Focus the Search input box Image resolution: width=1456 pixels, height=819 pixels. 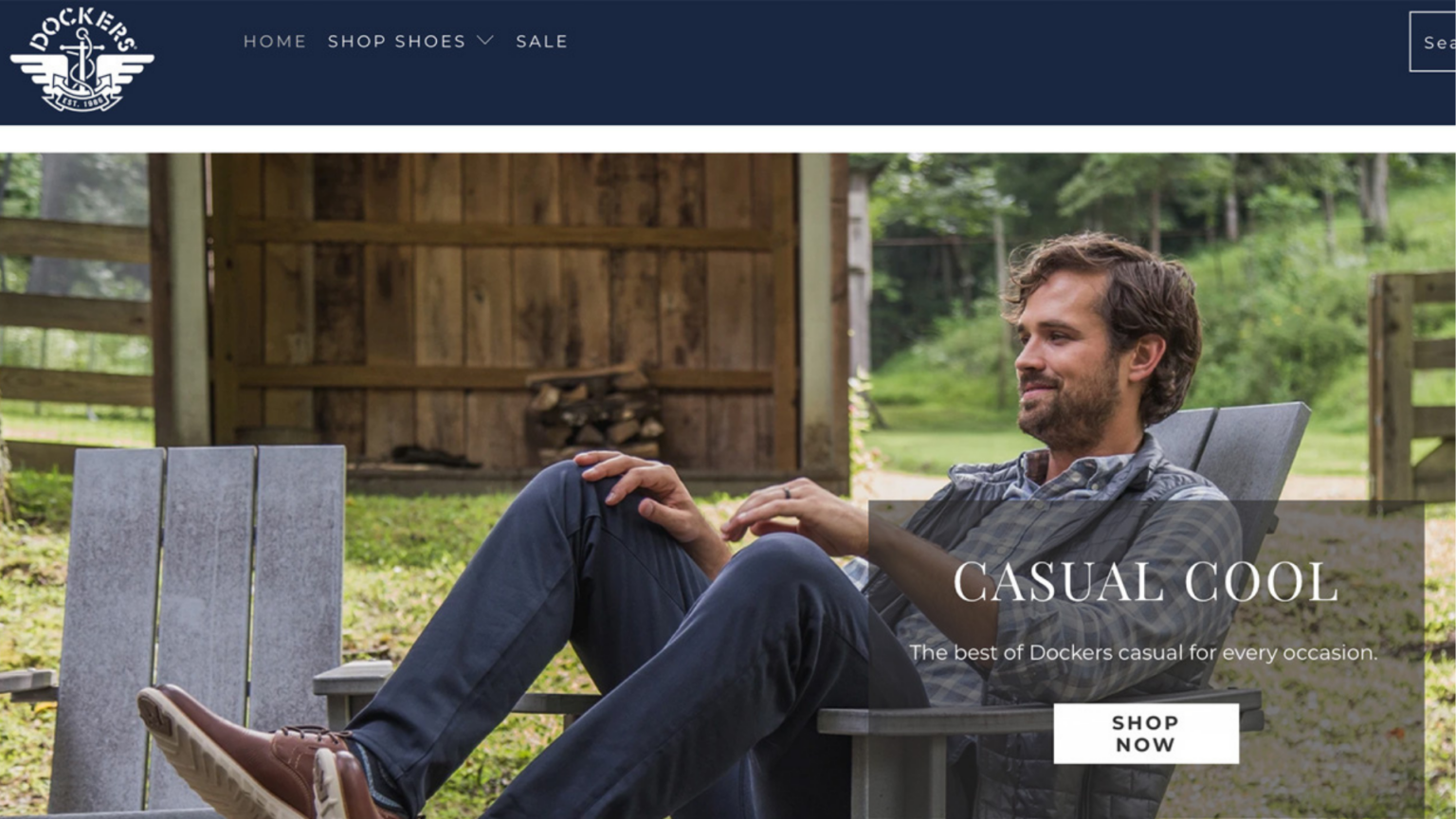(1432, 42)
